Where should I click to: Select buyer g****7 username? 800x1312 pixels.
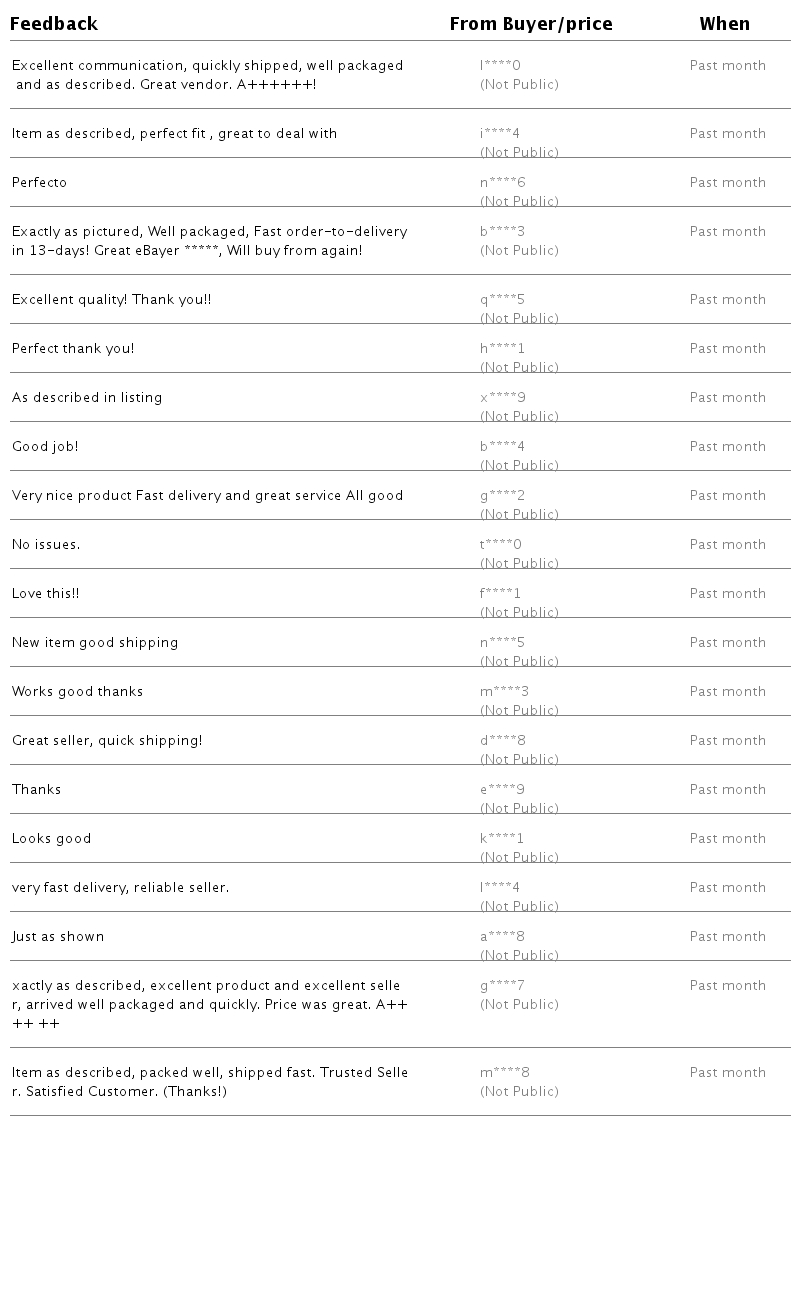pyautogui.click(x=503, y=986)
